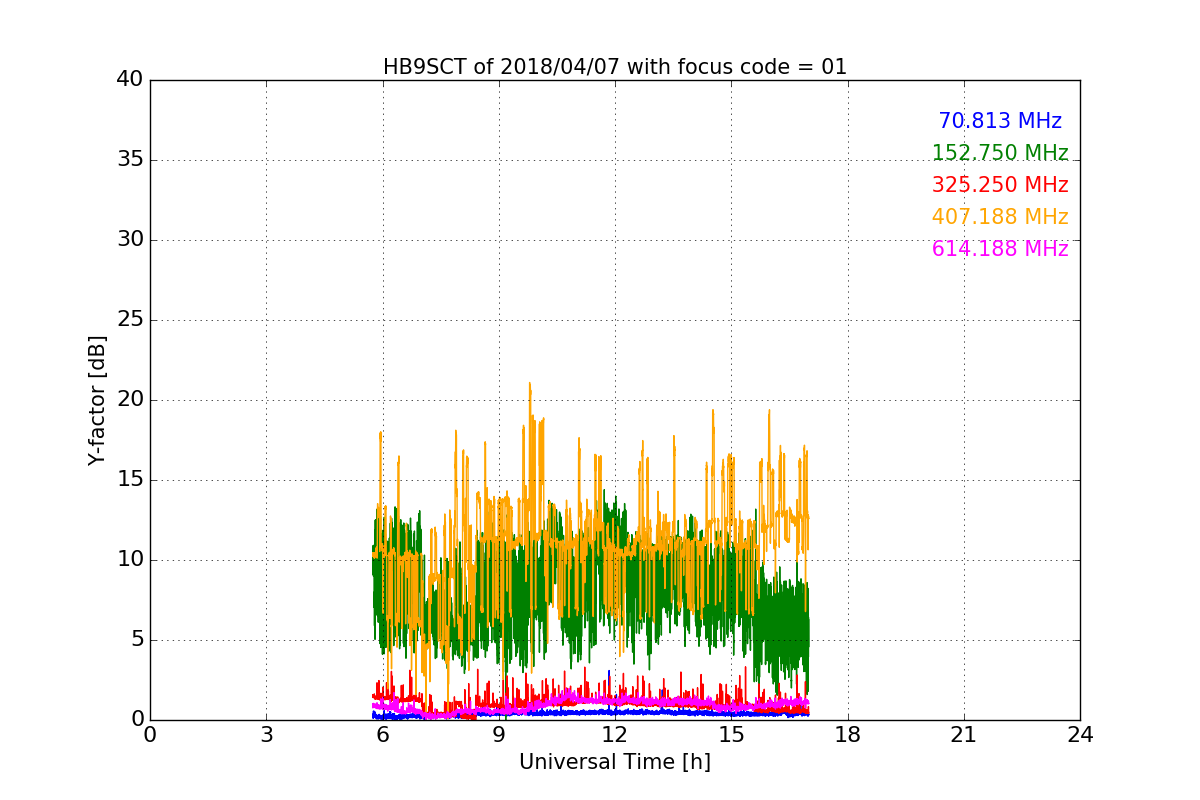
Task: Select the 152.750 MHz legend label
Action: point(1000,153)
